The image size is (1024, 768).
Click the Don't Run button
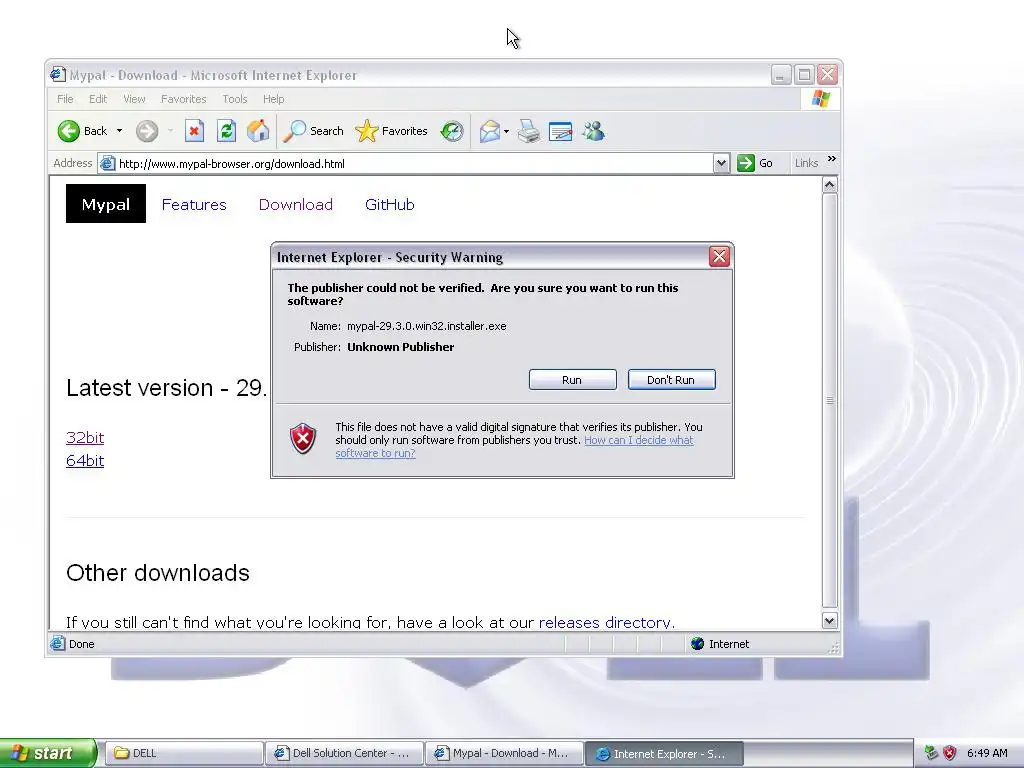click(671, 379)
